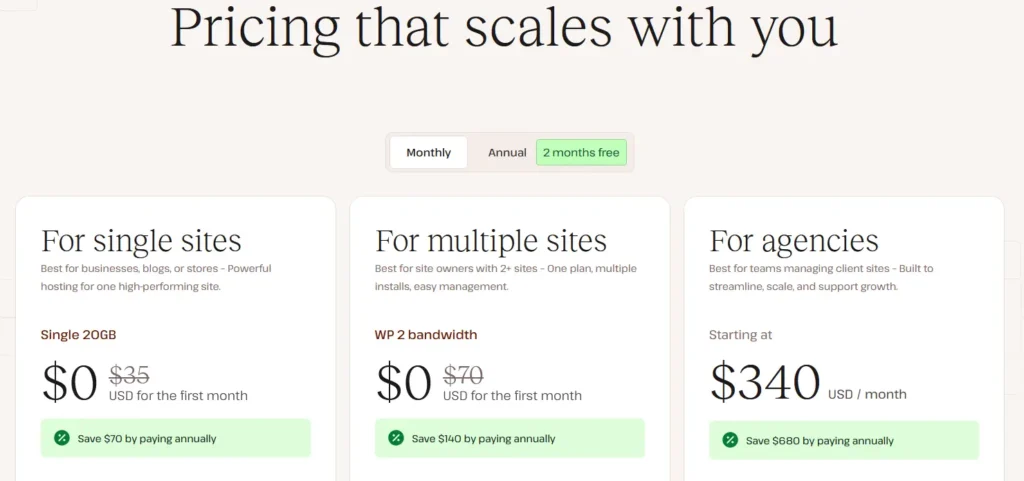Open the 'For agencies' plan heading
The image size is (1024, 481).
794,241
